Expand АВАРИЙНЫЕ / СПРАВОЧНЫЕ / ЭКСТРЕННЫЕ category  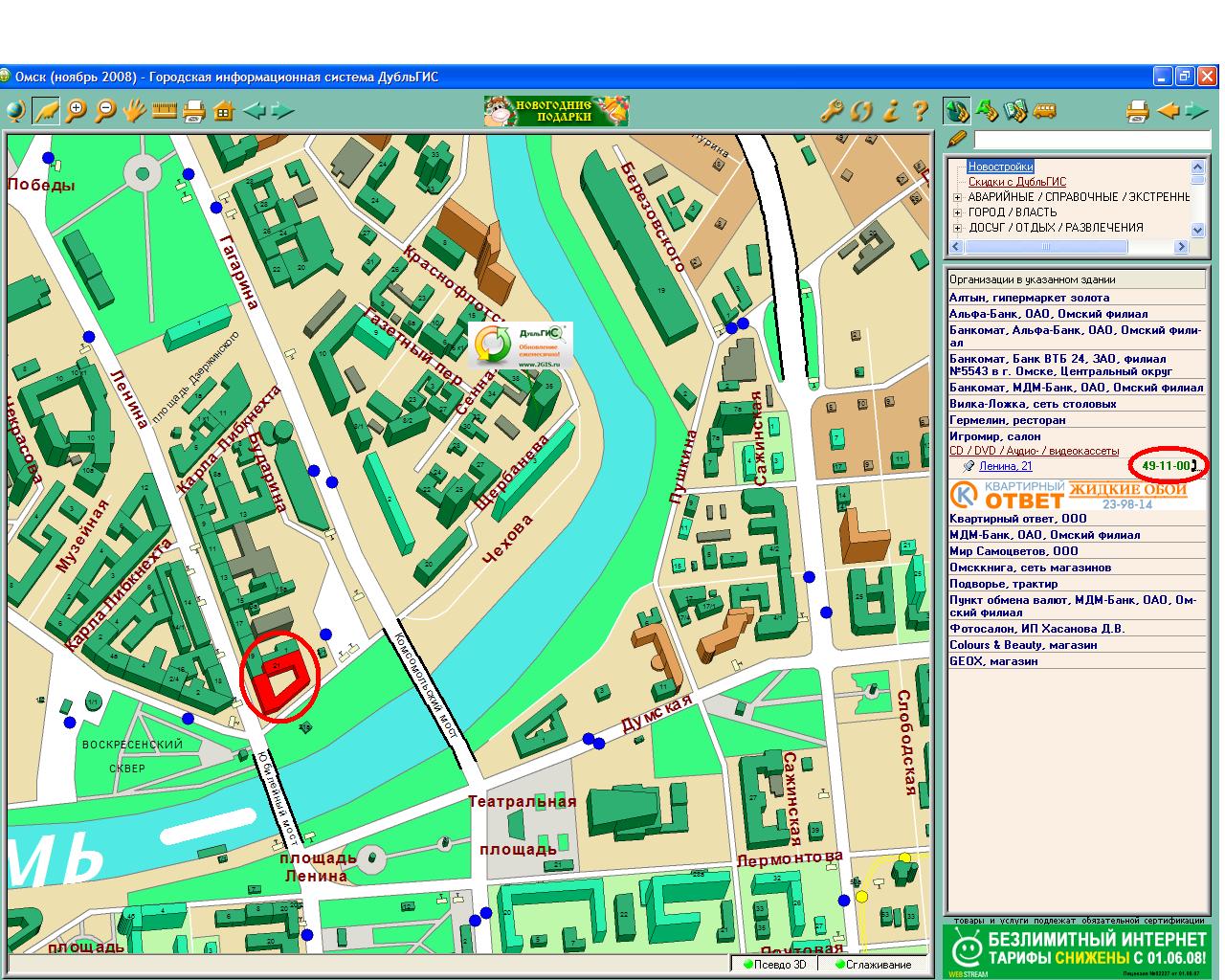(x=958, y=197)
